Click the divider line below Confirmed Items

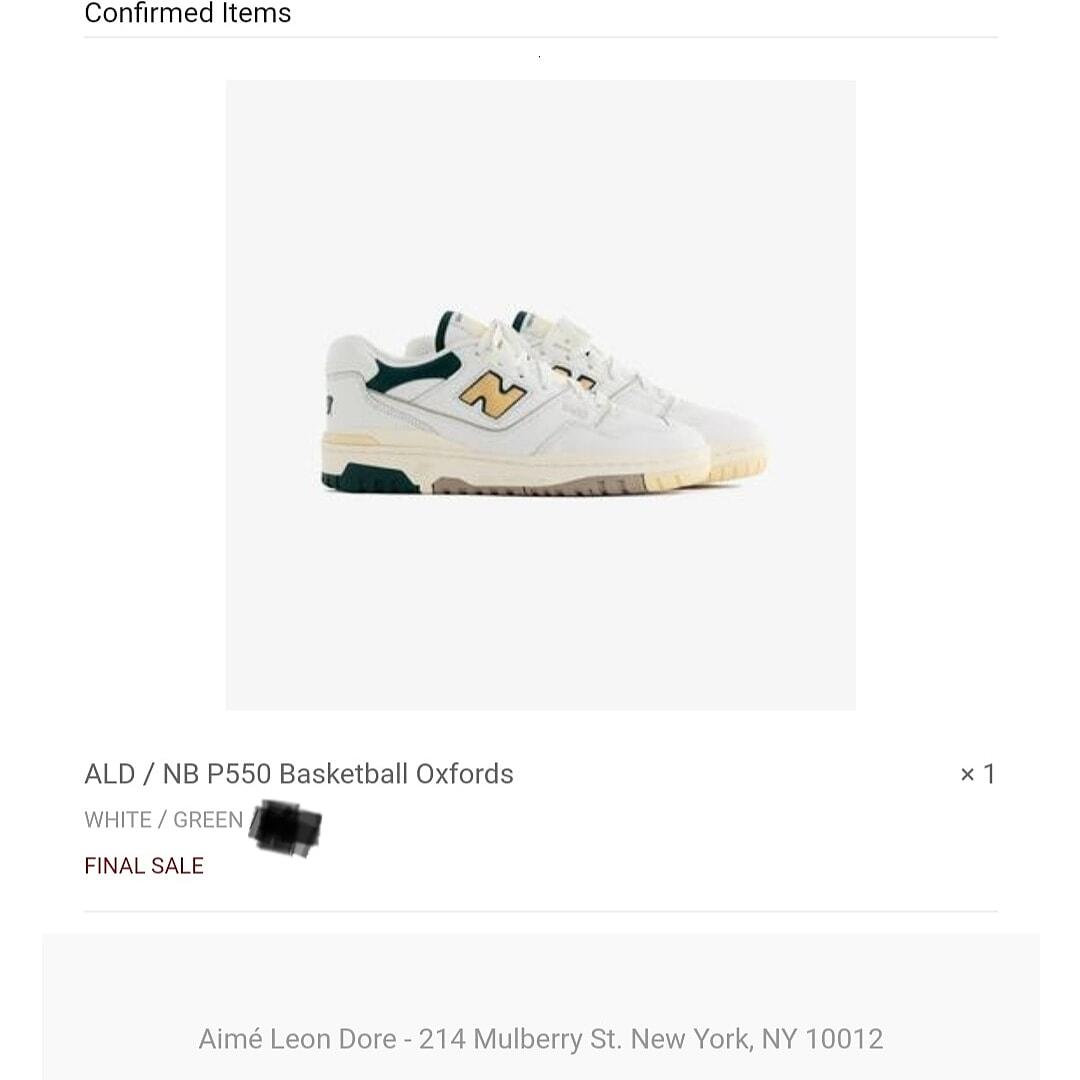(x=541, y=37)
